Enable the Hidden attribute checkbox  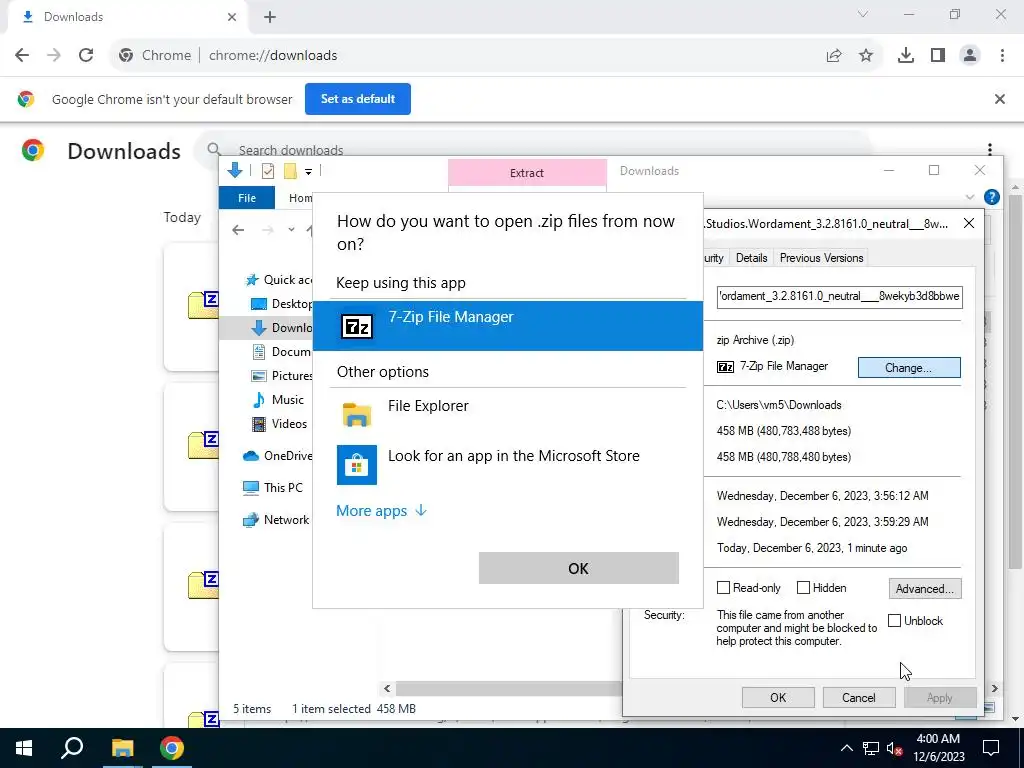tap(803, 588)
